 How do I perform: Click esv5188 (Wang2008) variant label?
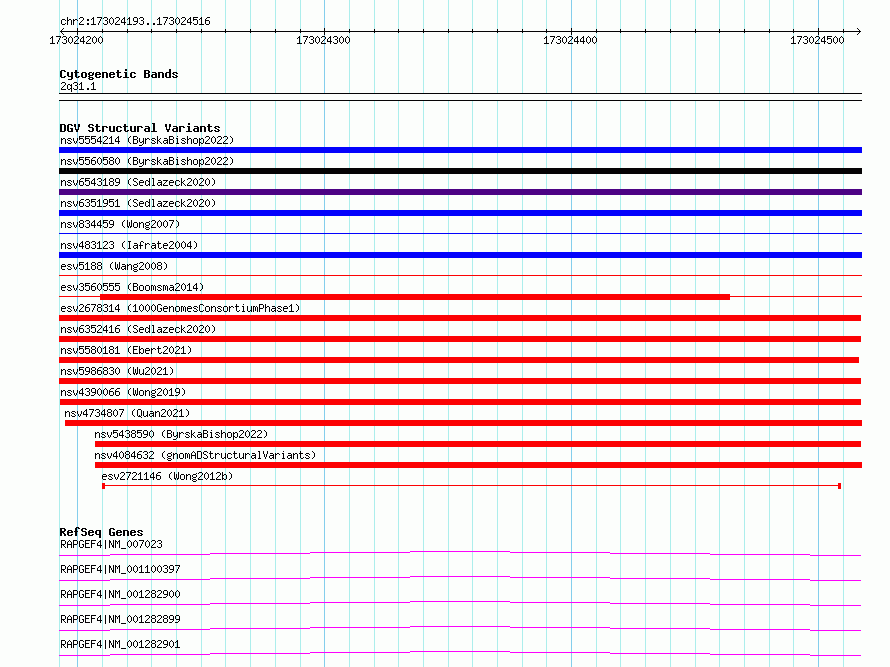click(x=114, y=266)
